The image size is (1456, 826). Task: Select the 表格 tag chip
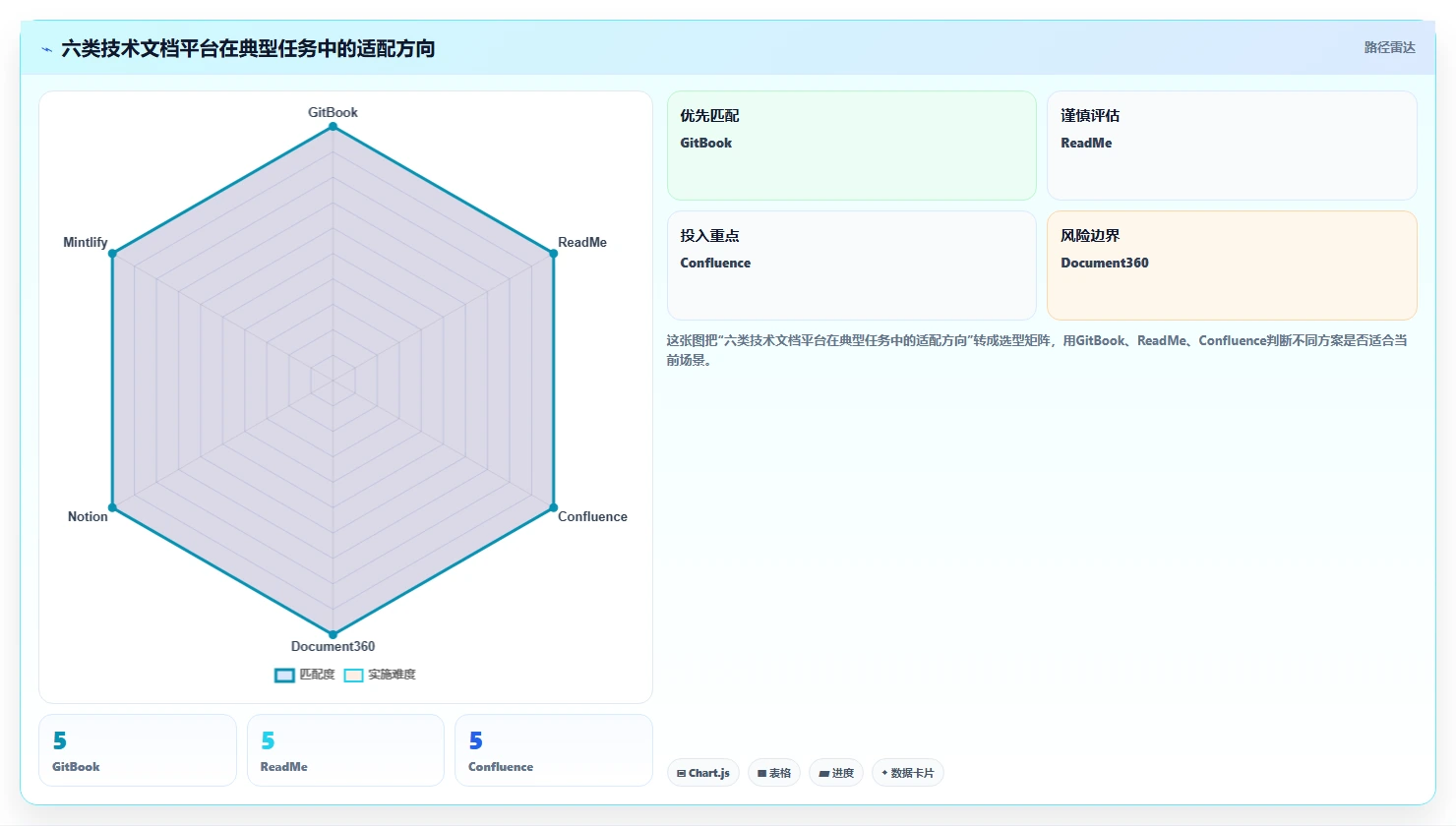tap(774, 773)
